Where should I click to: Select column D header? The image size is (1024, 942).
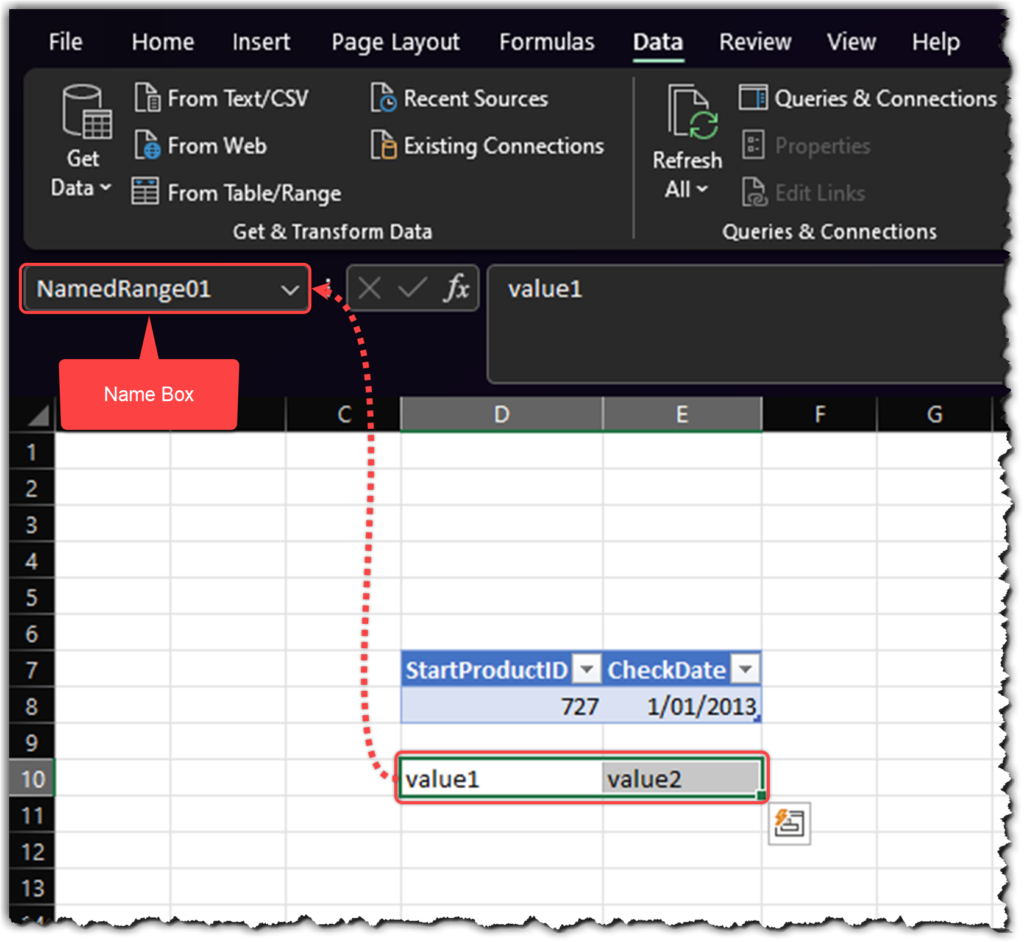pos(501,414)
